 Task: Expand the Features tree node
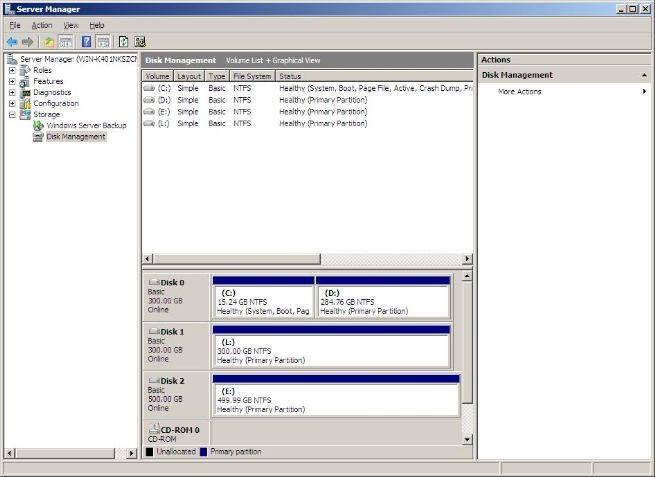click(x=12, y=81)
